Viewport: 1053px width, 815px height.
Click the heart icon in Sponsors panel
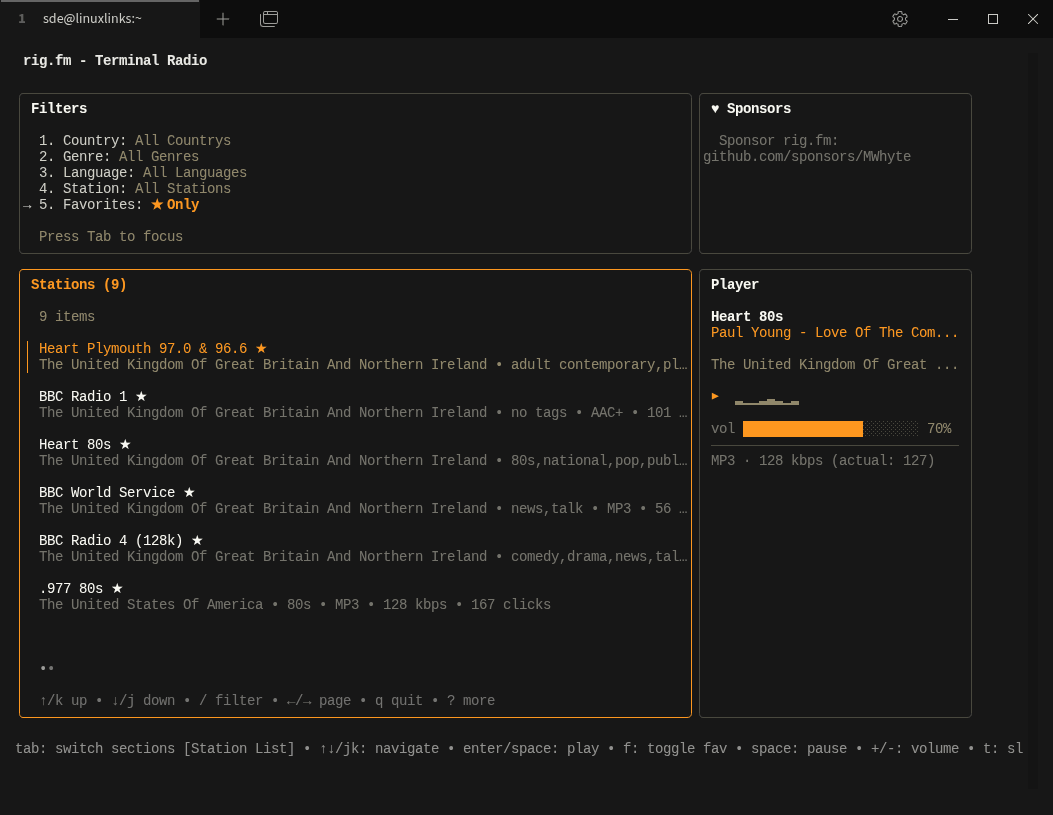715,109
